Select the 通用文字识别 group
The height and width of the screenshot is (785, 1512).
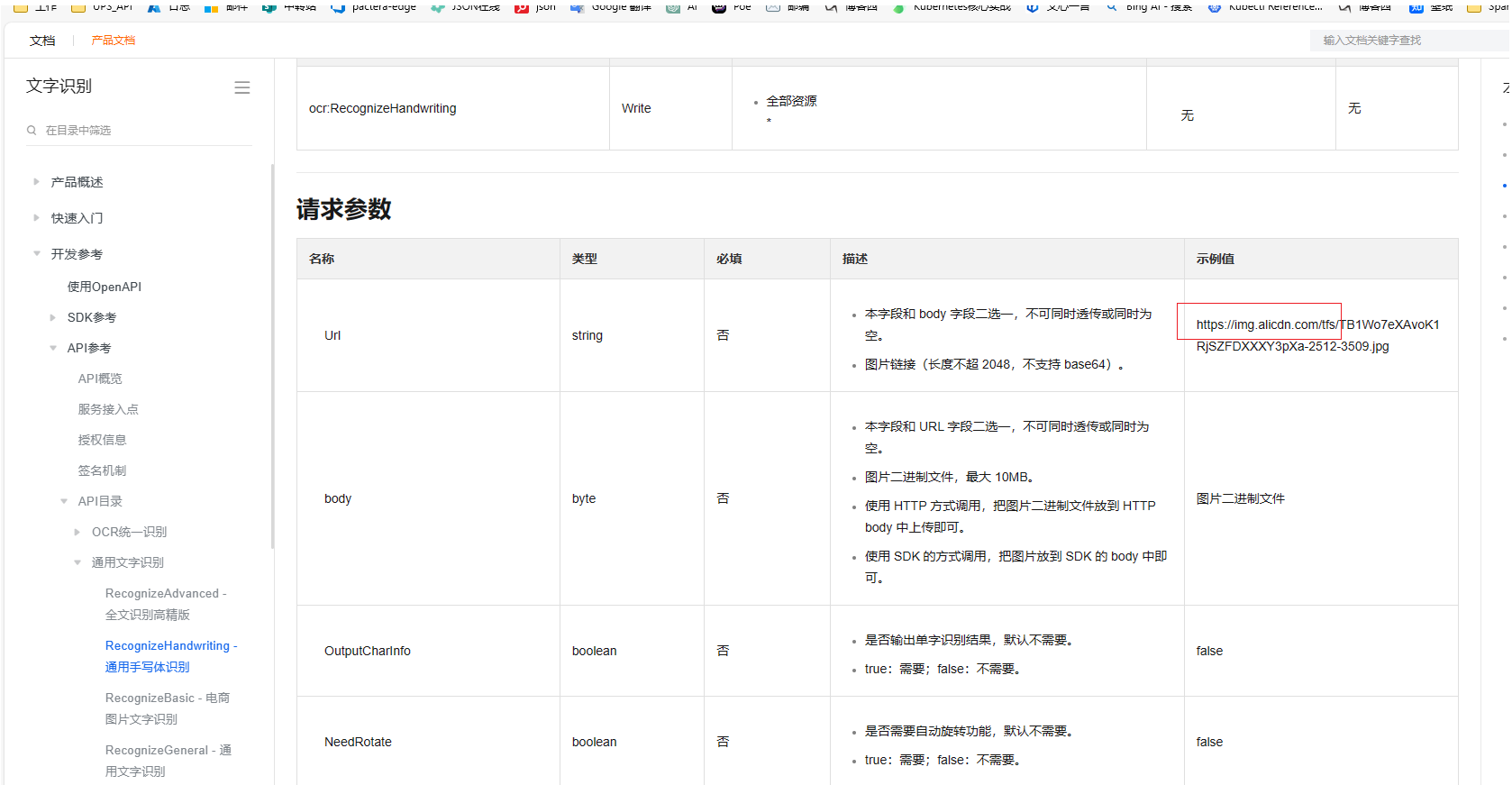(127, 562)
